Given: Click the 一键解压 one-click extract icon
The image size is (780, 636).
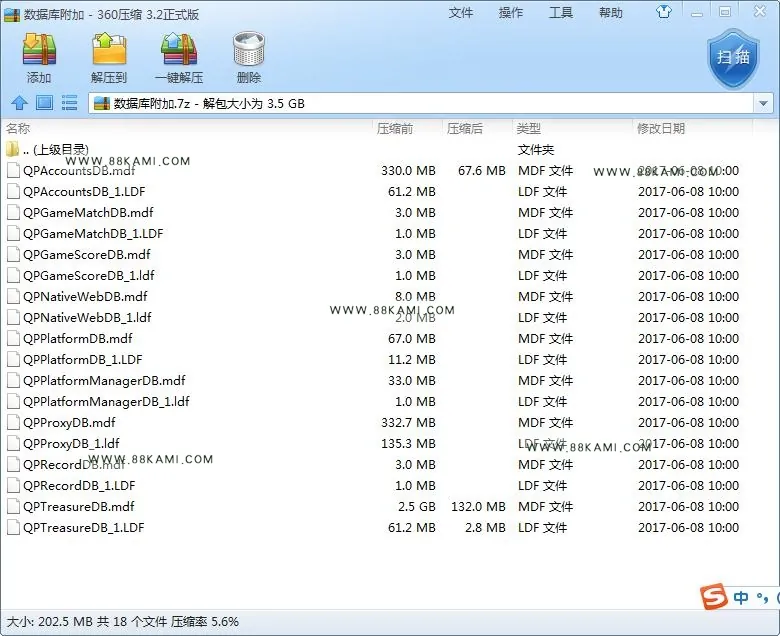Looking at the screenshot, I should pyautogui.click(x=179, y=49).
